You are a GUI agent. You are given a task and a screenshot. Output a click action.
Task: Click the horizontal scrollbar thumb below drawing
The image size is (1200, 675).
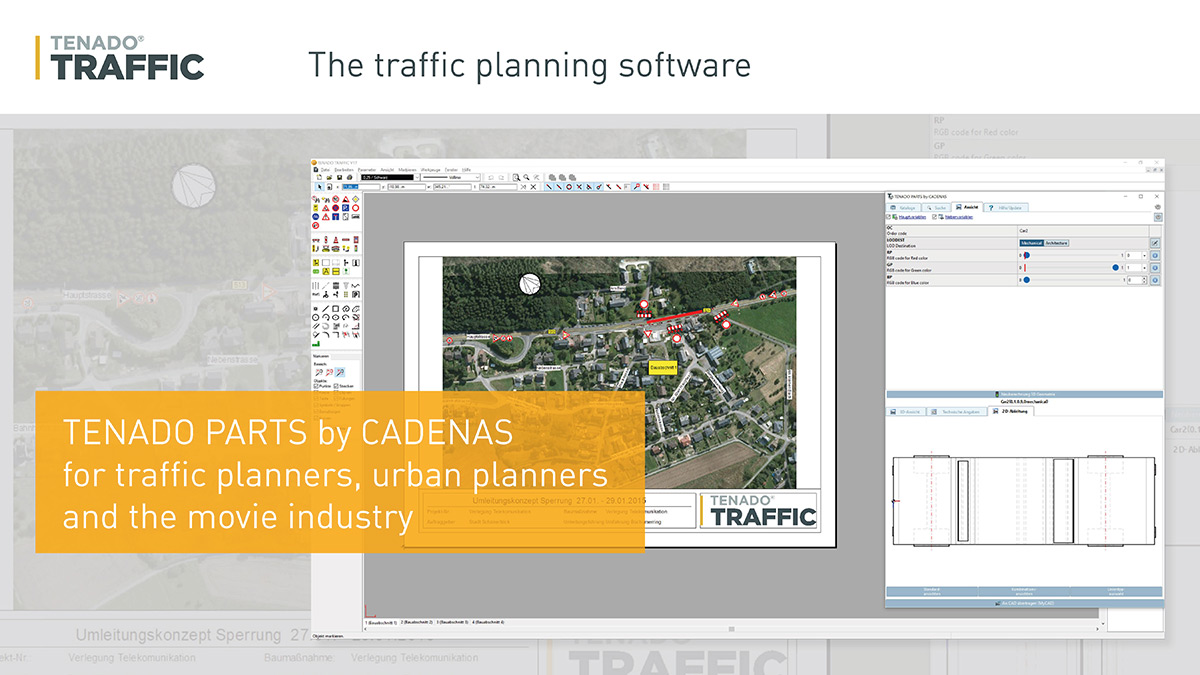731,629
